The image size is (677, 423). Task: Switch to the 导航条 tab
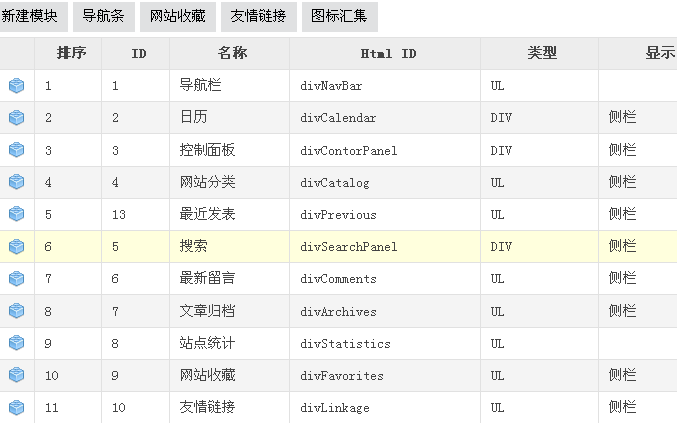104,16
